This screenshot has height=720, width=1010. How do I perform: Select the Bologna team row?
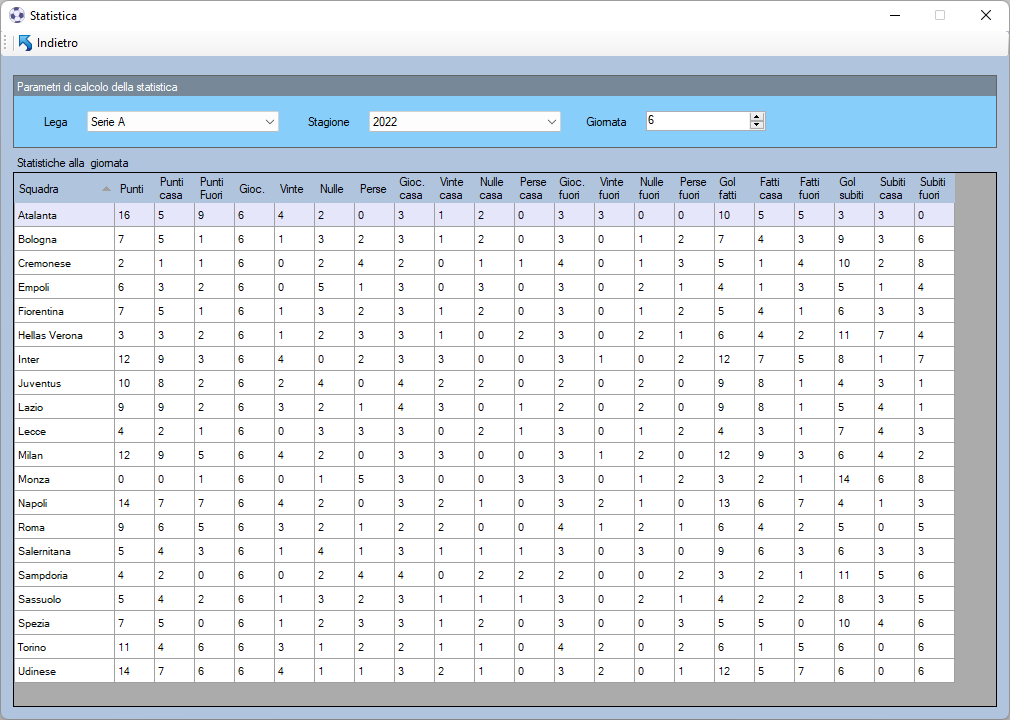click(484, 239)
